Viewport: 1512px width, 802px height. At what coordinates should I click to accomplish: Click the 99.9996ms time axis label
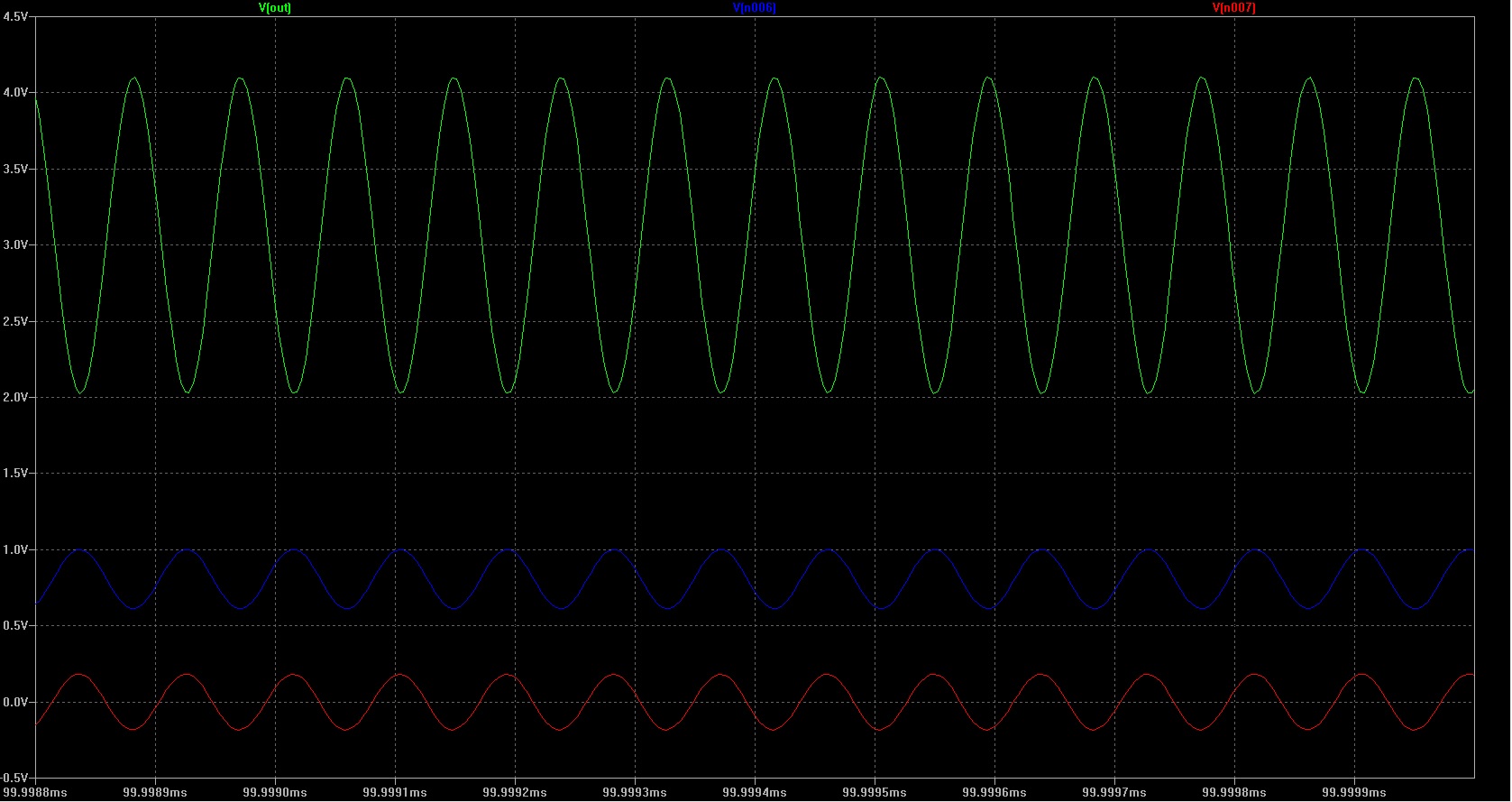(994, 792)
